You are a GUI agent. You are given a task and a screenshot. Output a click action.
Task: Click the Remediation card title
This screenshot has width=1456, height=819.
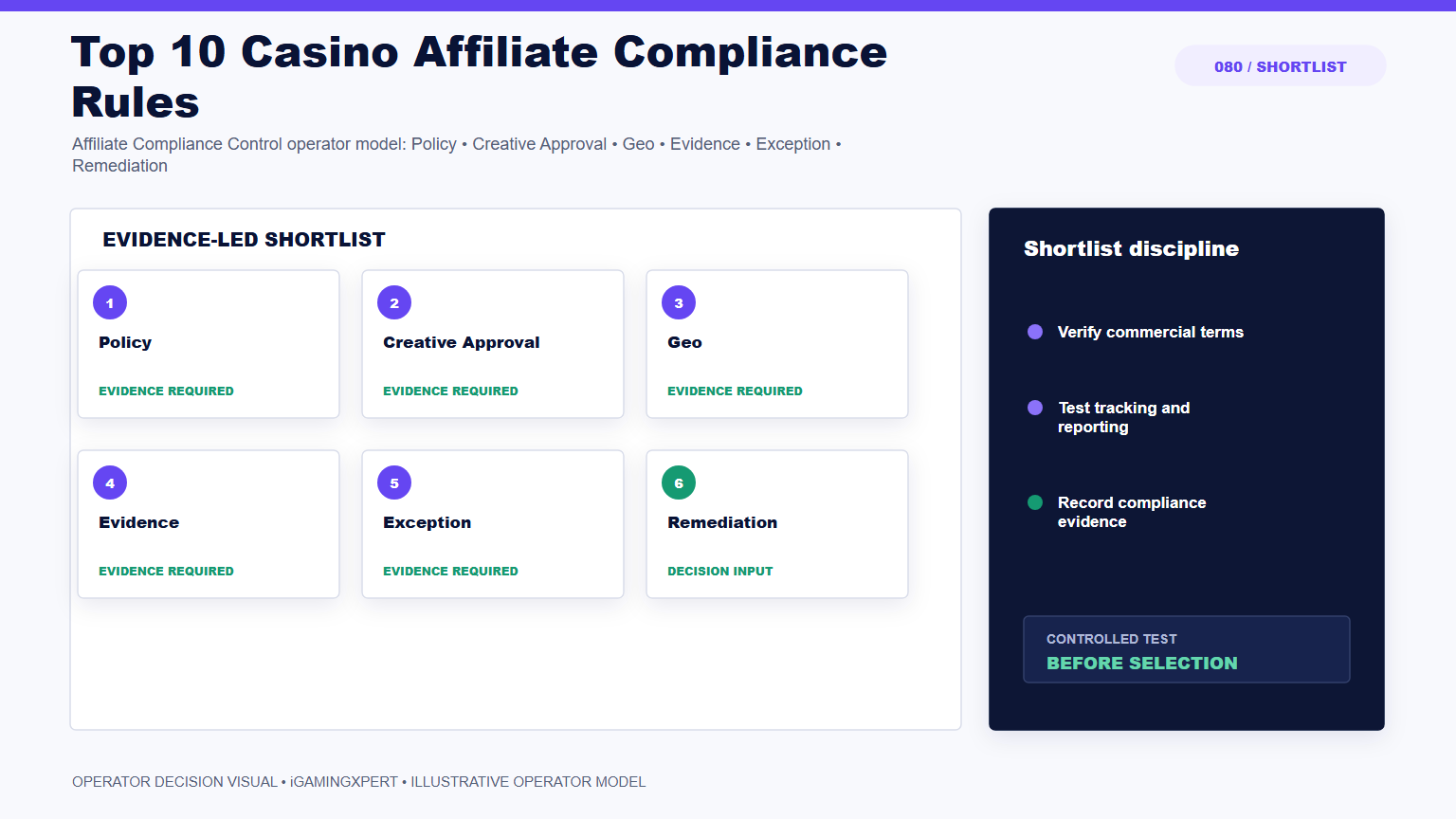[x=722, y=522]
